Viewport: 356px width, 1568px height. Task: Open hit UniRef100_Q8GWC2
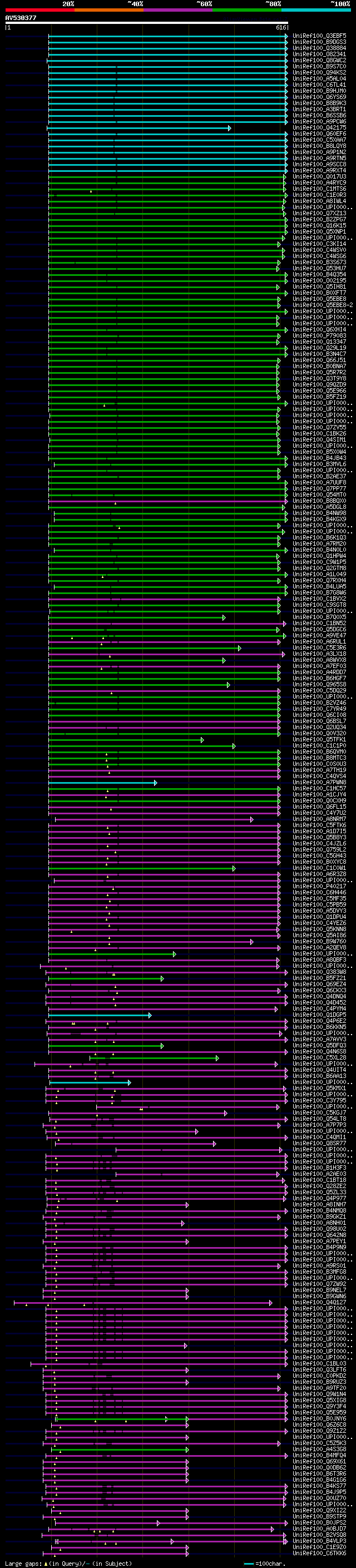[319, 60]
